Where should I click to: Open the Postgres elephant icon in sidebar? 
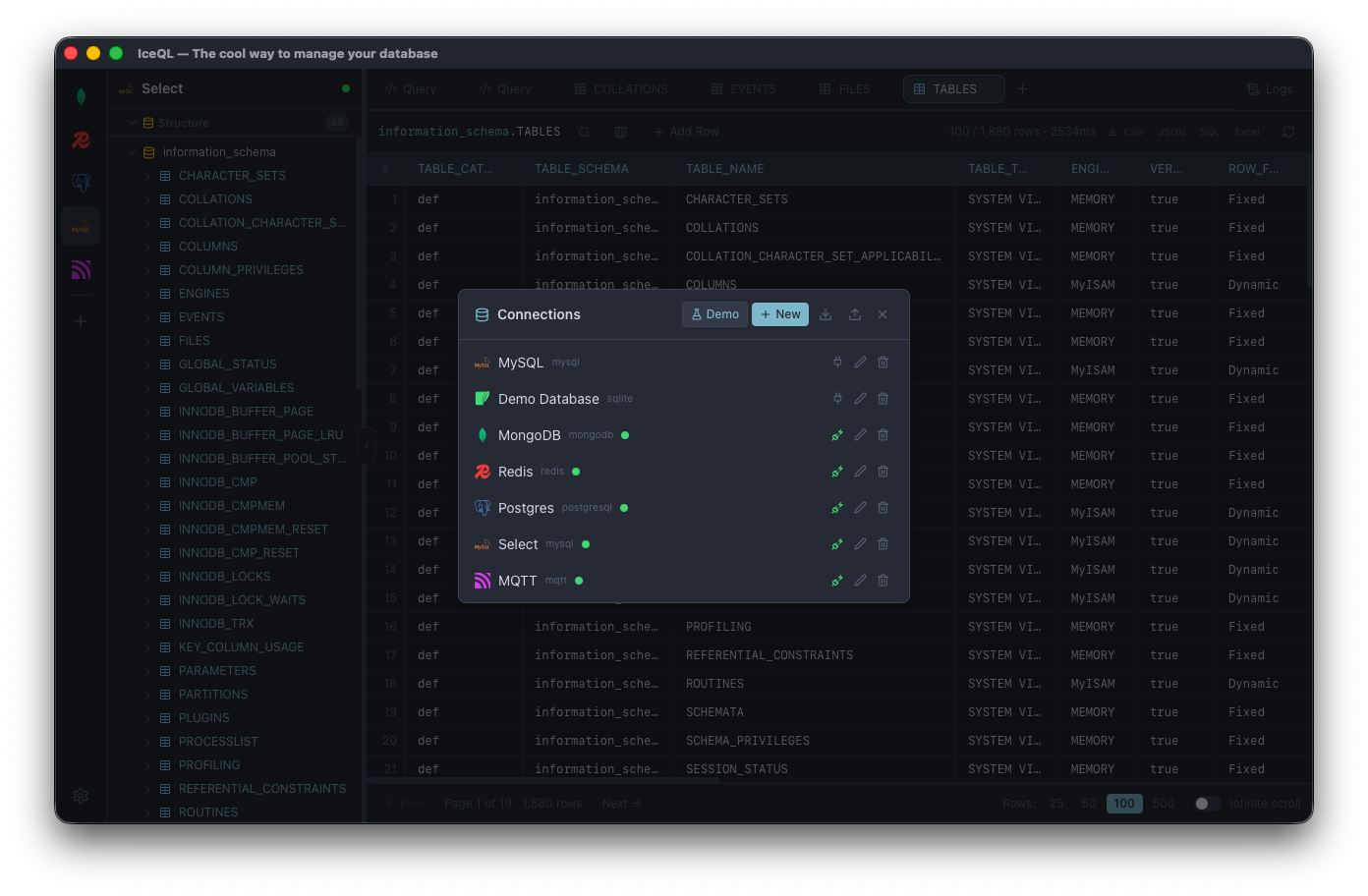81,183
